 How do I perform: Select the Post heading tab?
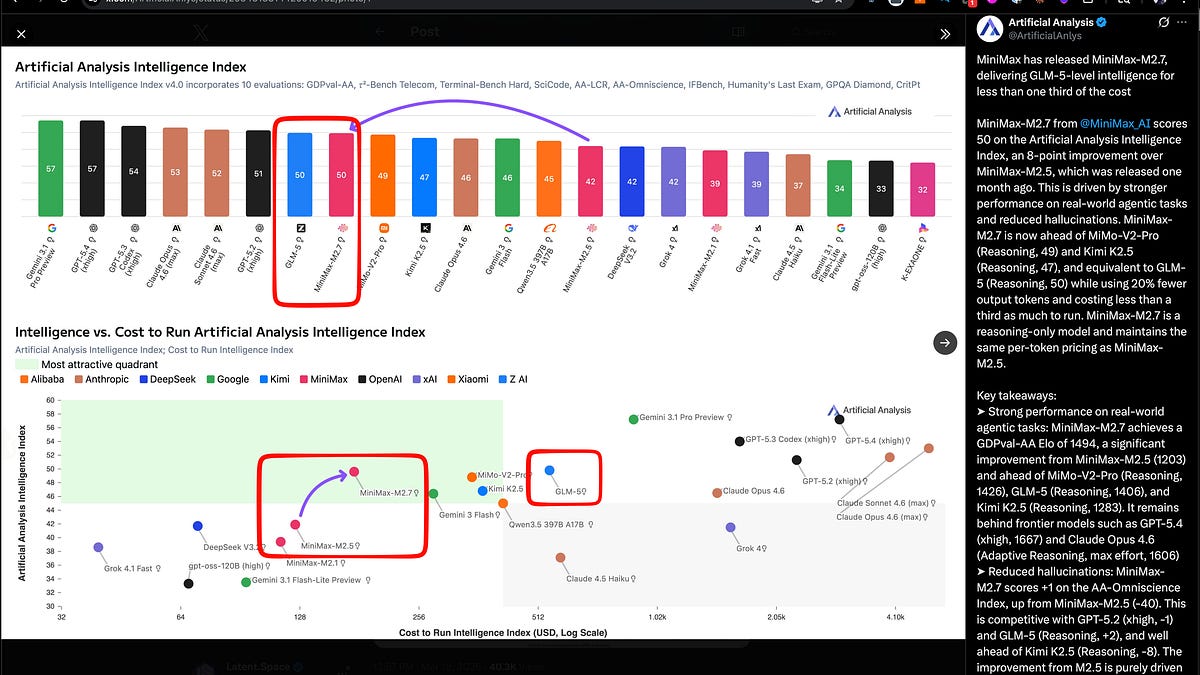point(425,32)
